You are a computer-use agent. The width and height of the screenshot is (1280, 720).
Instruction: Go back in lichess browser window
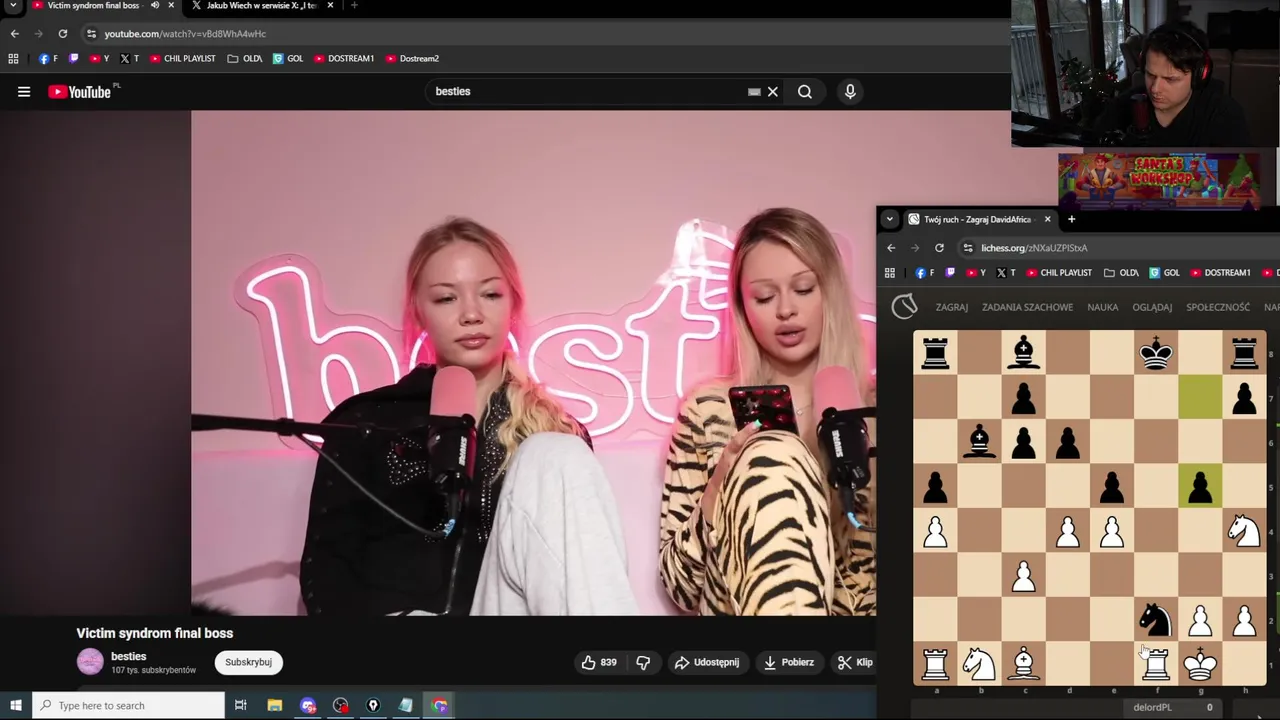pyautogui.click(x=891, y=248)
